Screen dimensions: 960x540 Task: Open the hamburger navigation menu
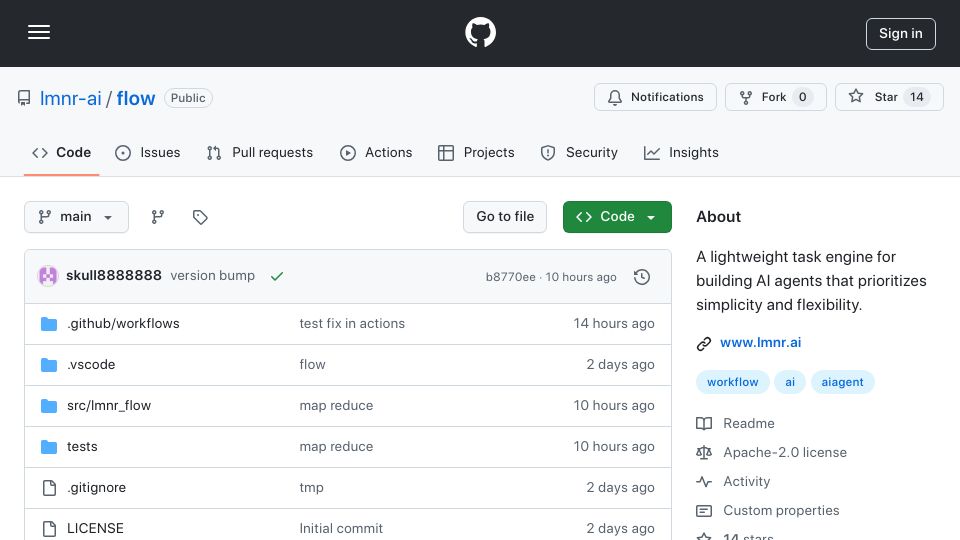pyautogui.click(x=39, y=32)
